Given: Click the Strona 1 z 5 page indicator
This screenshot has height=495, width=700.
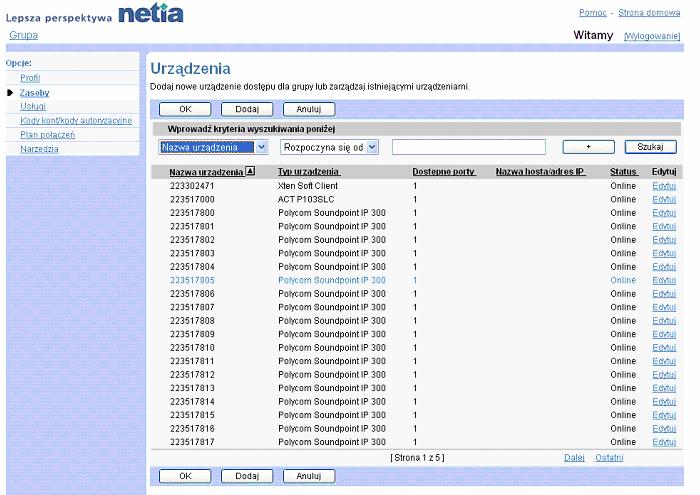Looking at the screenshot, I should click(417, 458).
